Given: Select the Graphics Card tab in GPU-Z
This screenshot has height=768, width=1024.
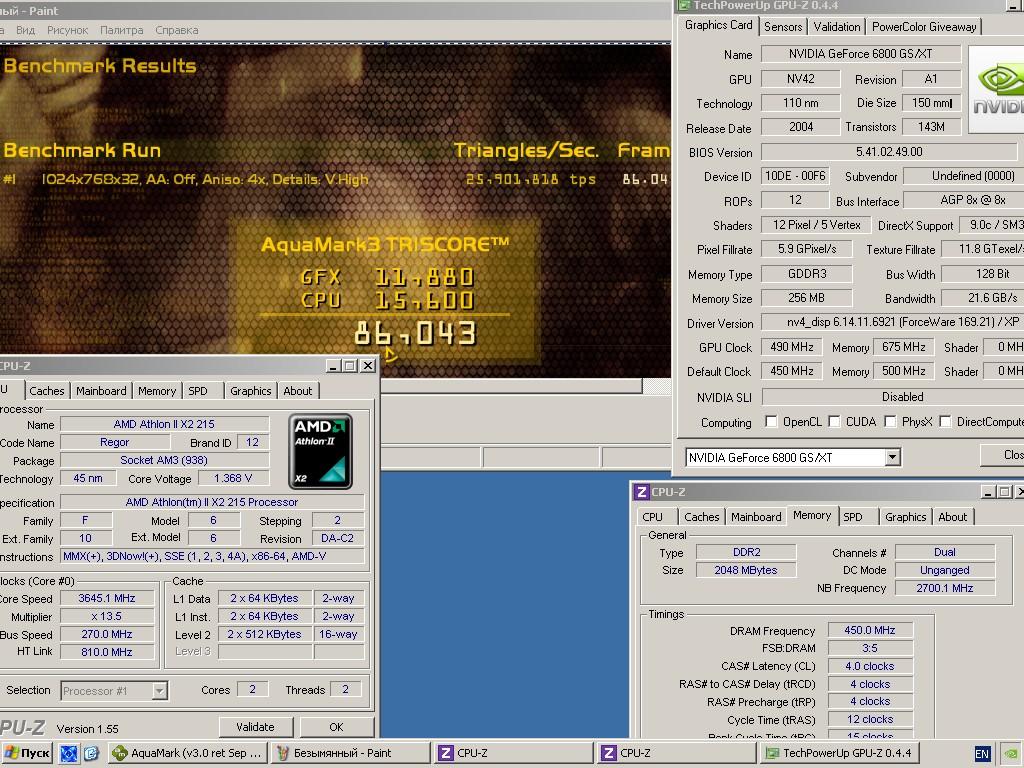Looking at the screenshot, I should (x=718, y=25).
